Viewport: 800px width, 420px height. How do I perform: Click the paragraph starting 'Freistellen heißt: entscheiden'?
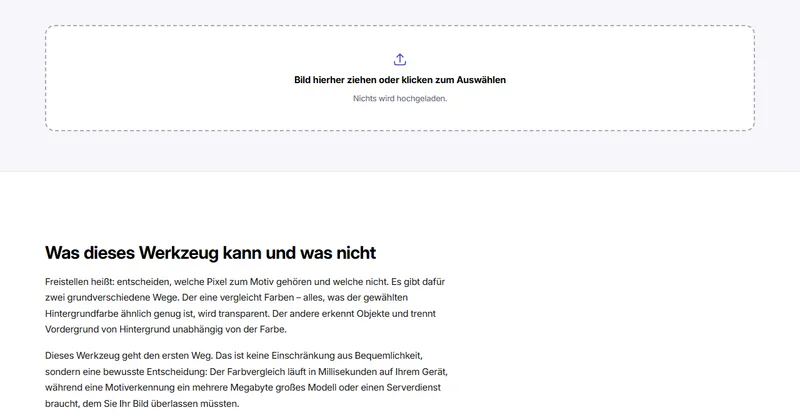tap(245, 305)
